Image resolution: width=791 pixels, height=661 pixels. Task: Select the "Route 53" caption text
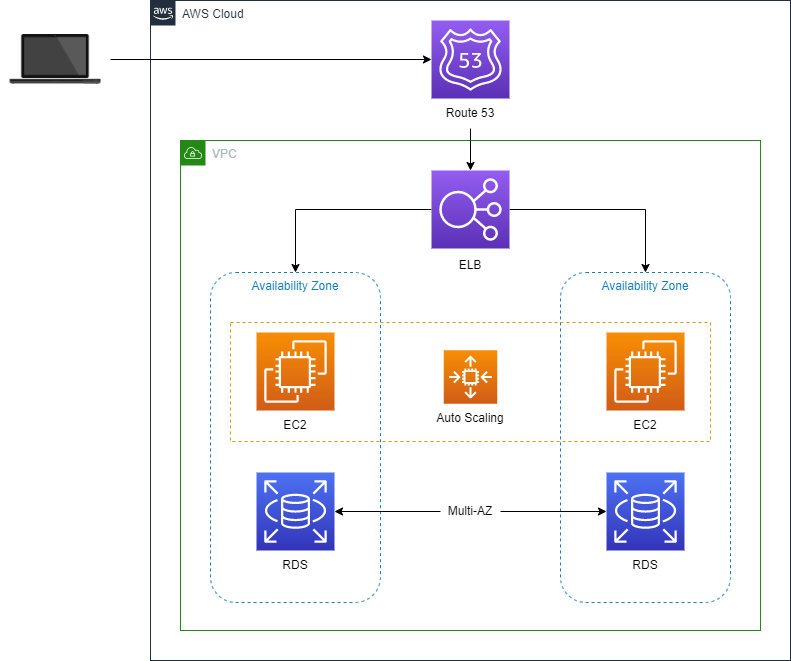click(x=470, y=113)
